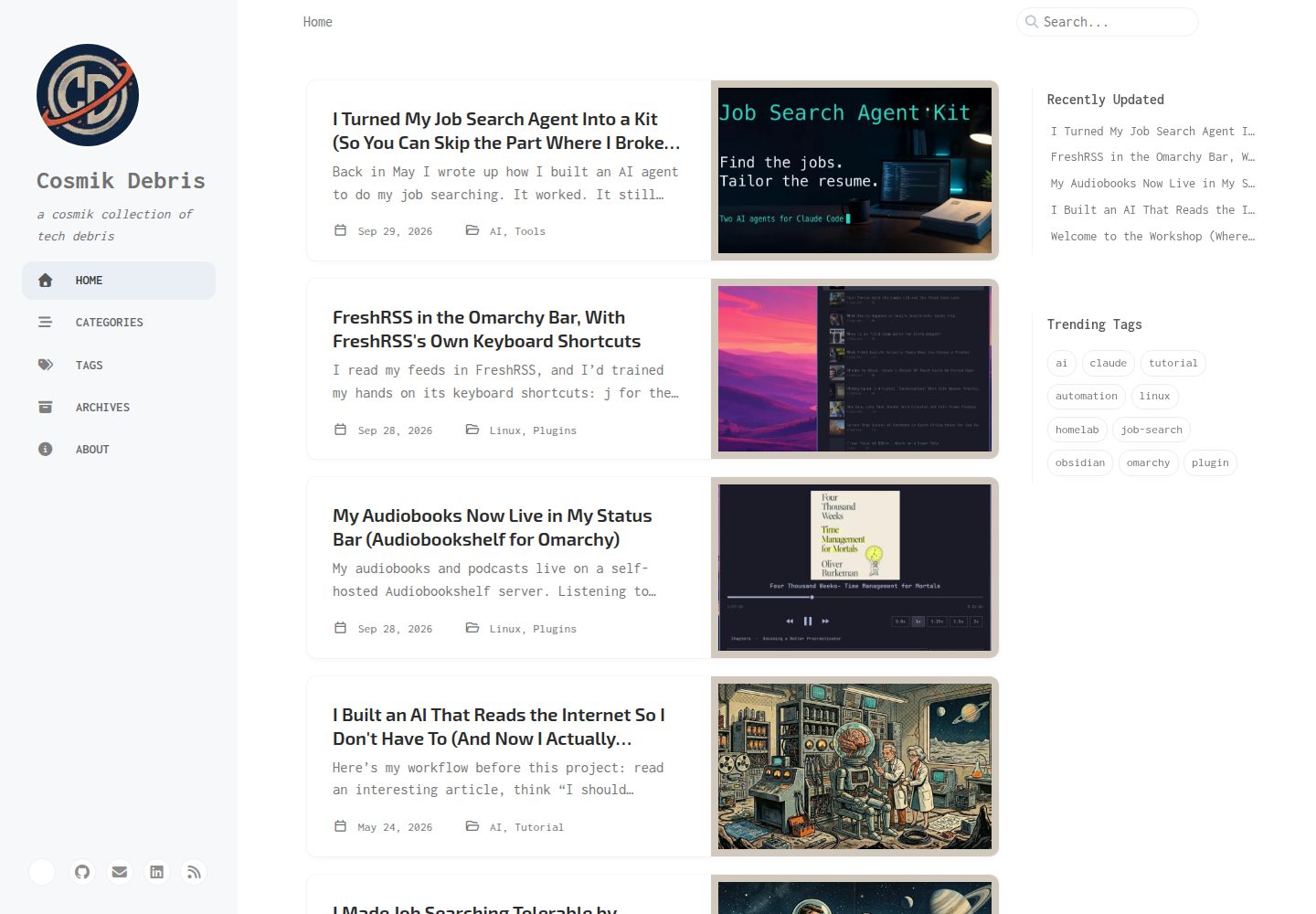1316x914 pixels.
Task: Click the search magnifier icon
Action: [x=1032, y=22]
